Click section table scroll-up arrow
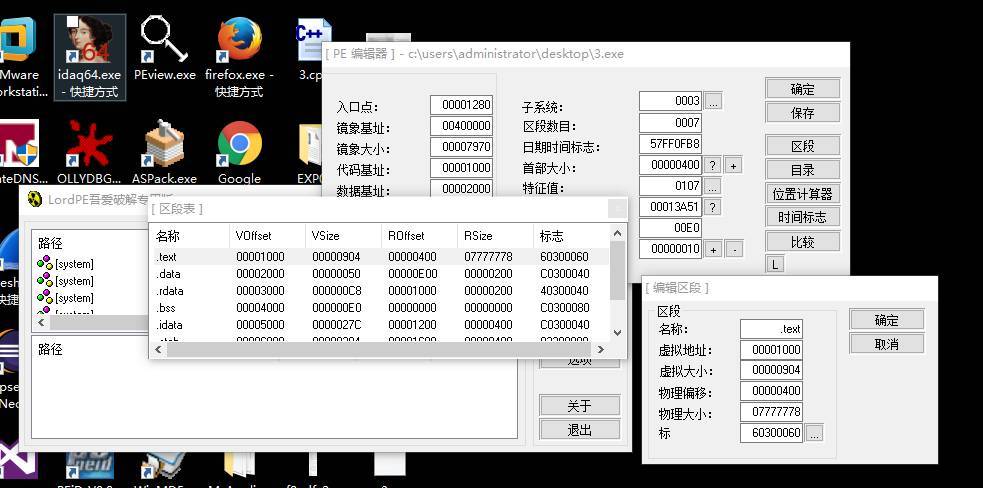 click(617, 233)
